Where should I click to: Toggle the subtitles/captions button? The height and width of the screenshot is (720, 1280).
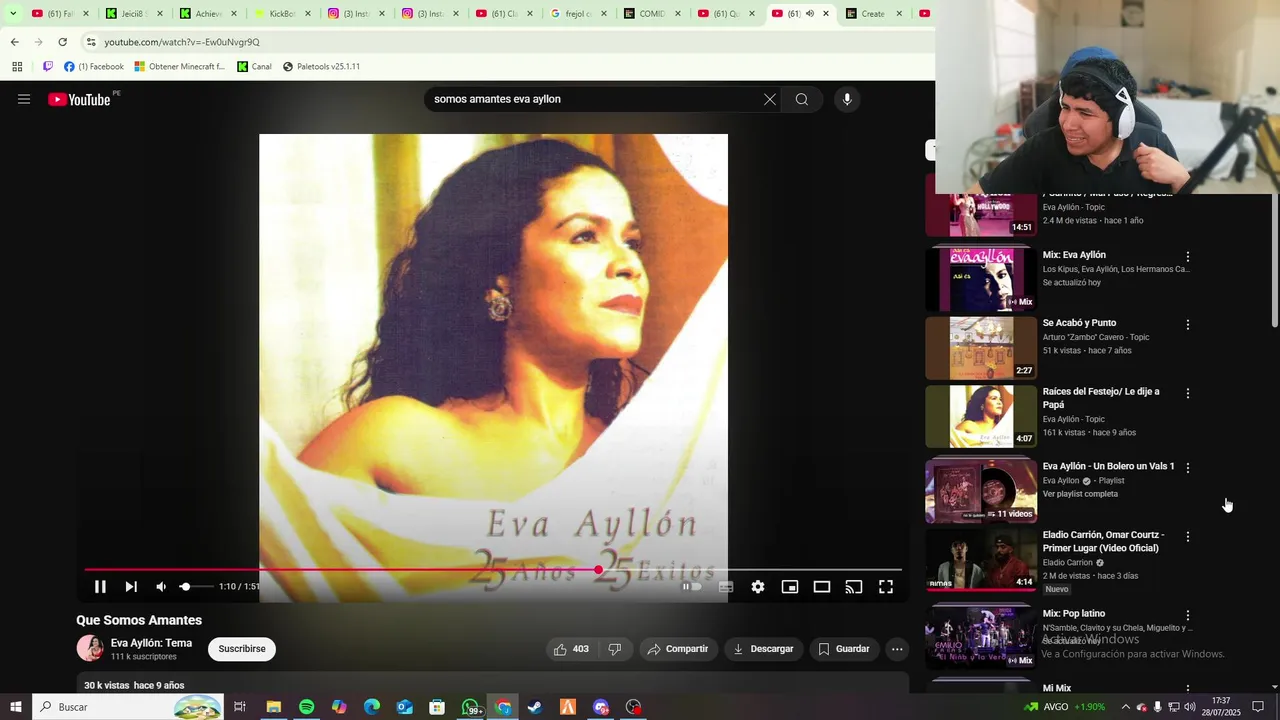click(x=726, y=587)
